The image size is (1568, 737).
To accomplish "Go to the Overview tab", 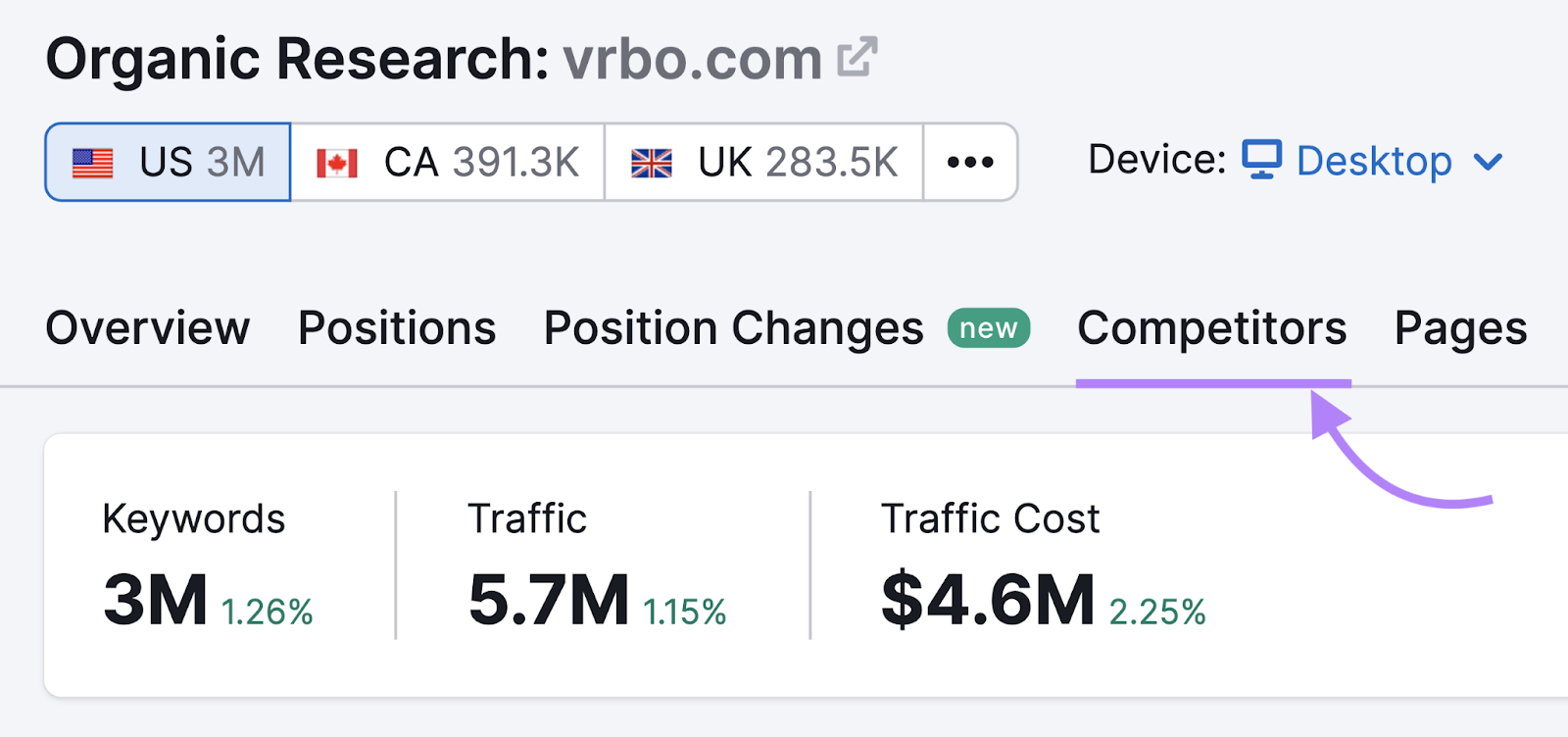I will (x=148, y=328).
